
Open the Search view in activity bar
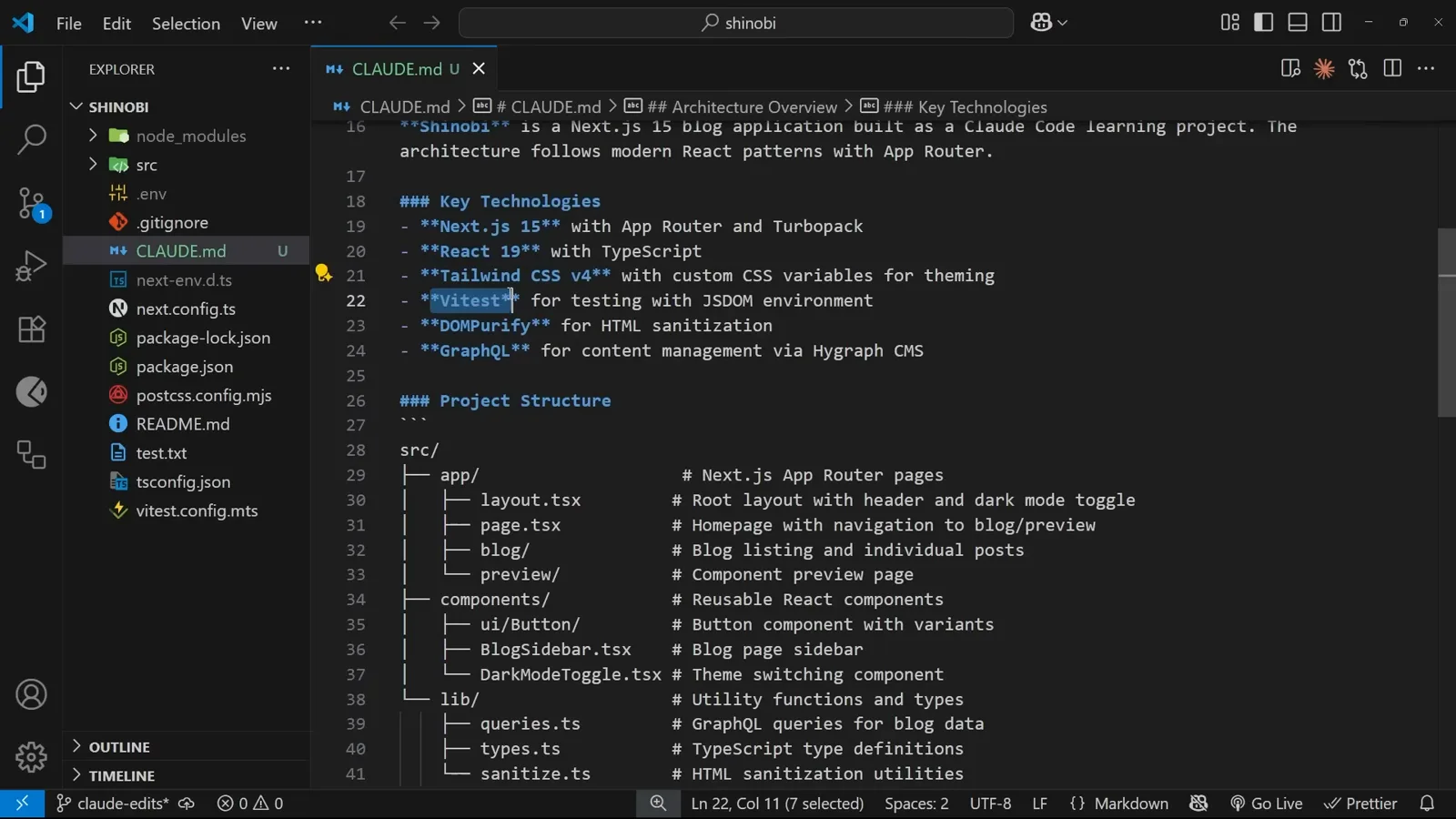point(31,139)
